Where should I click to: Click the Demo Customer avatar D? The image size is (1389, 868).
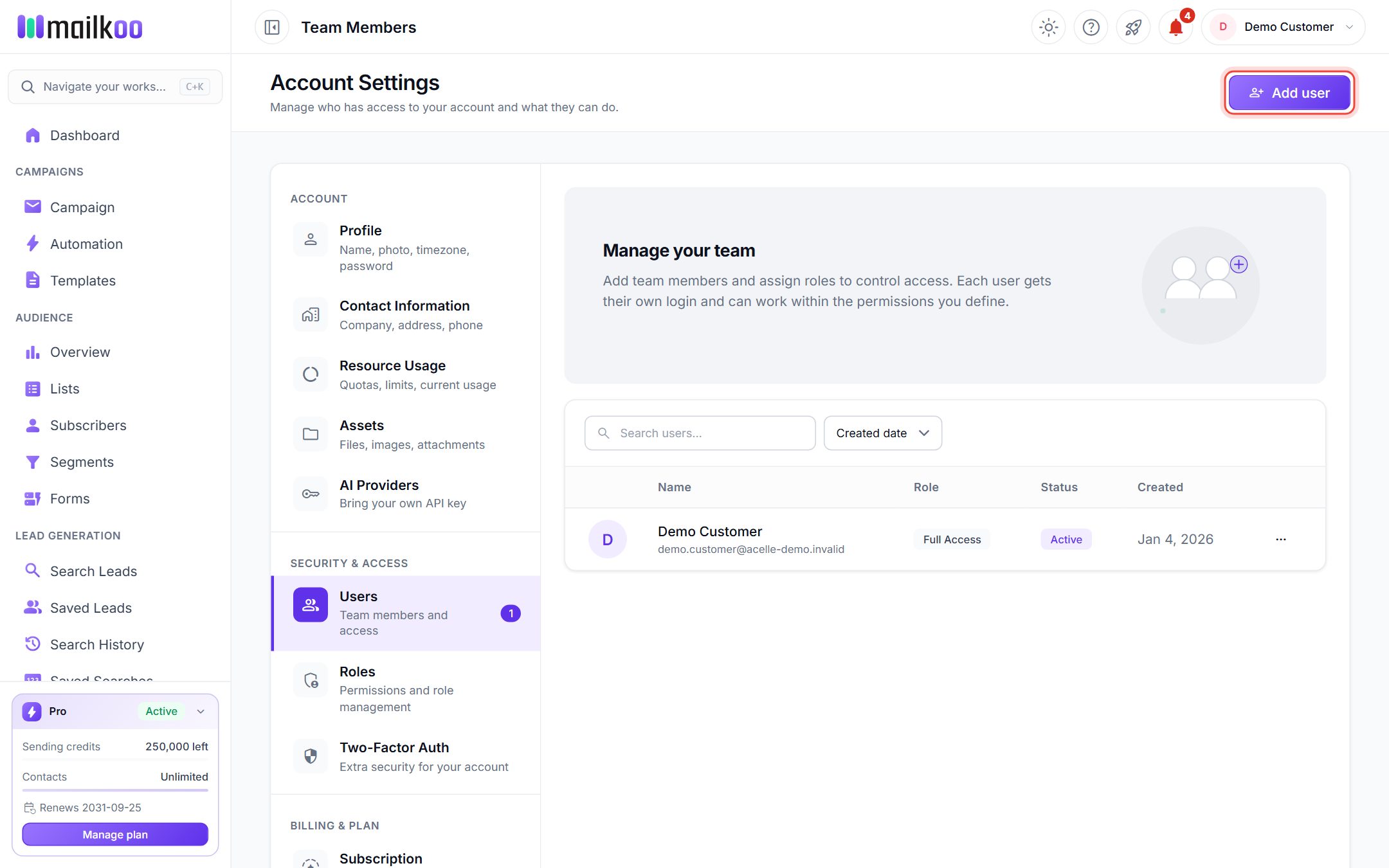click(x=608, y=539)
